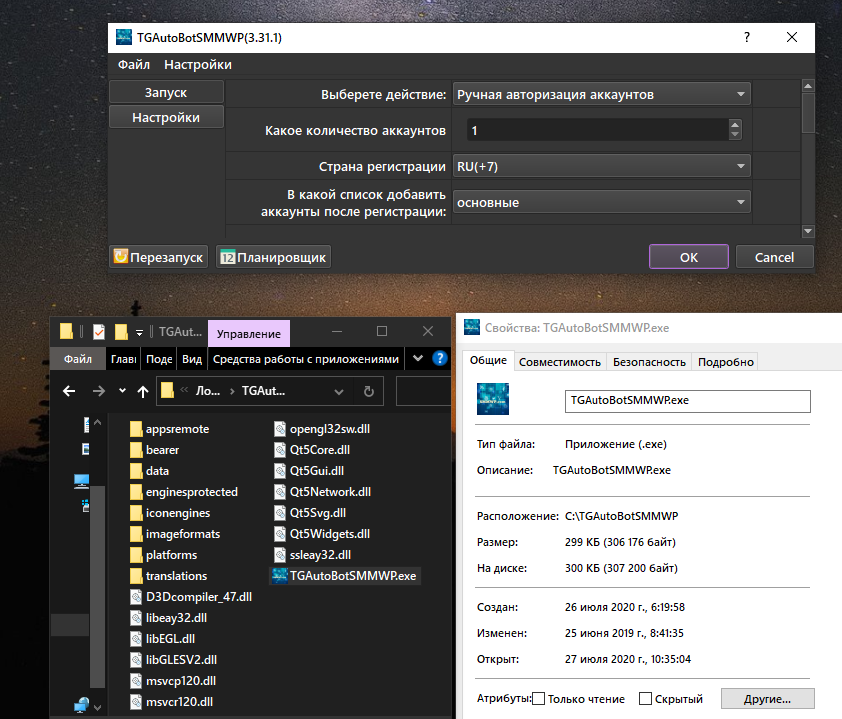Click the blue Explorer help icon
This screenshot has width=842, height=719.
(440, 358)
